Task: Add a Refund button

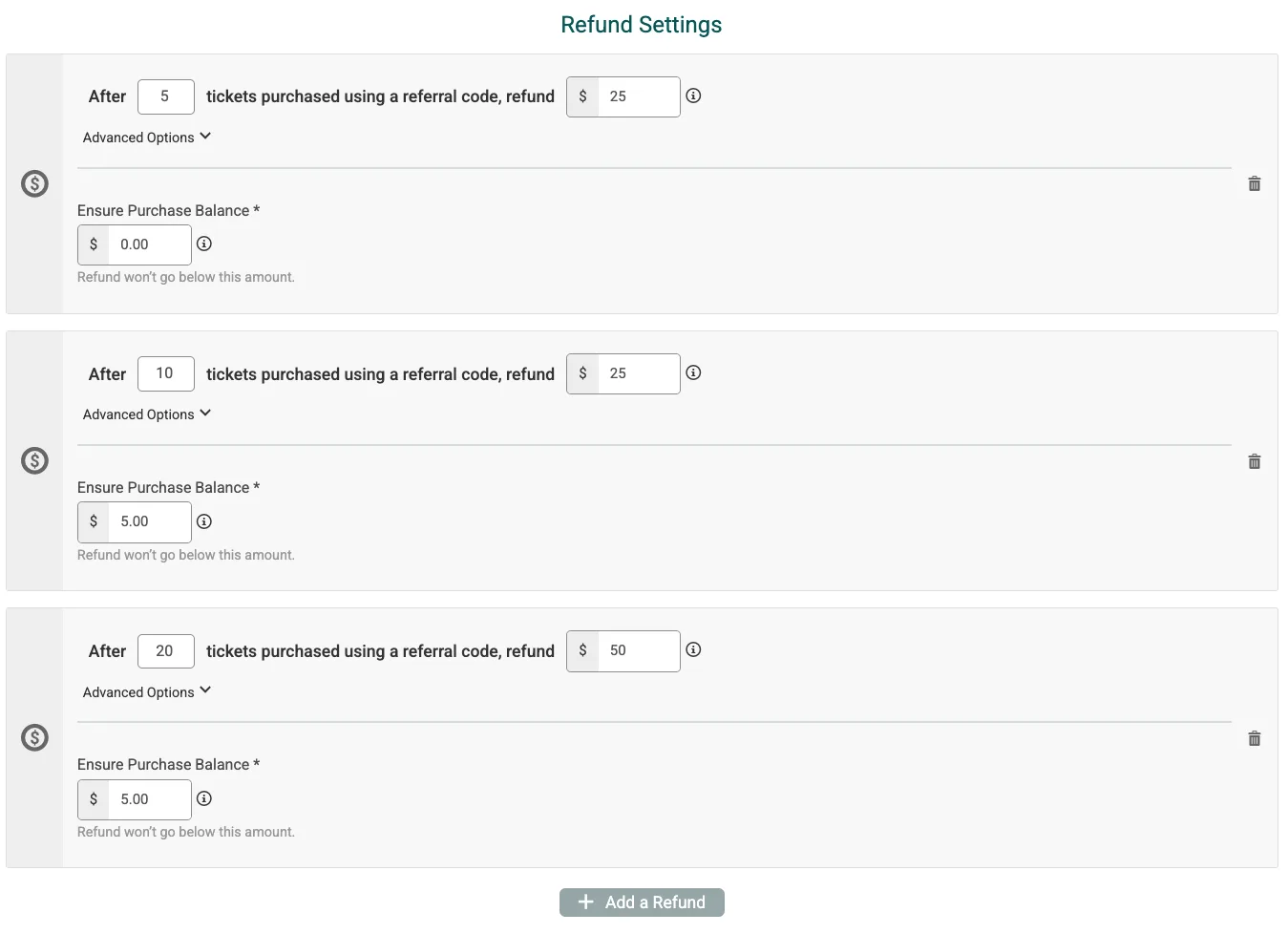Action: coord(642,902)
